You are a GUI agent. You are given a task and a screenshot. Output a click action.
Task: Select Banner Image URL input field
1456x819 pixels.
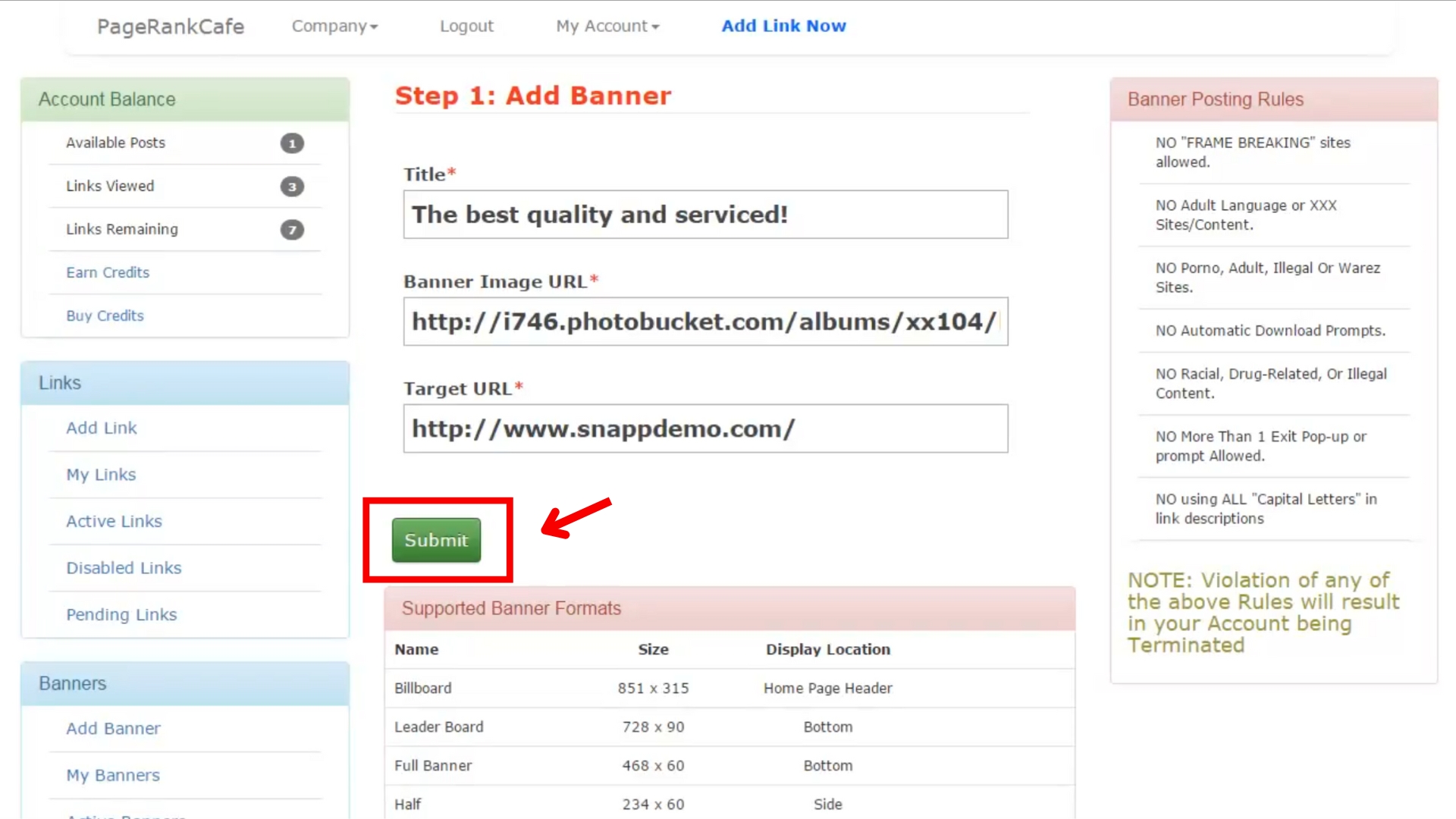click(x=706, y=321)
